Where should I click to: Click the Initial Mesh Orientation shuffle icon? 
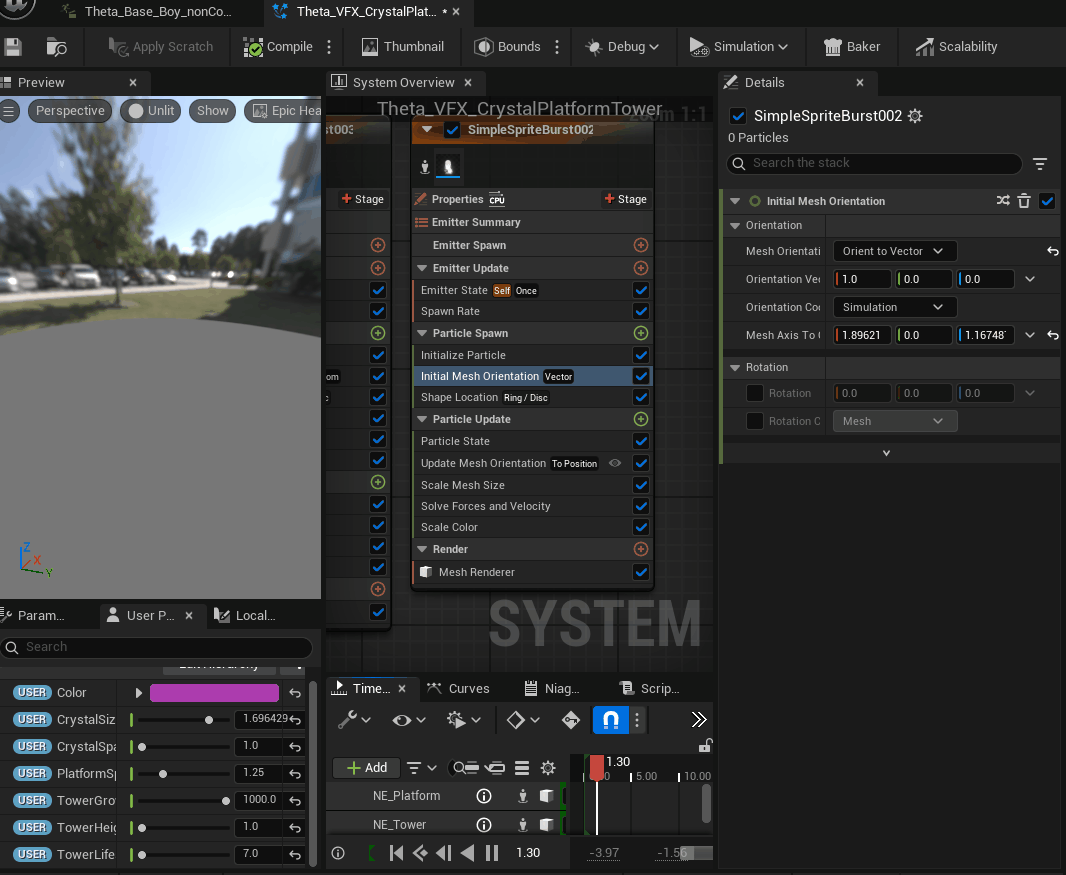click(x=1003, y=201)
